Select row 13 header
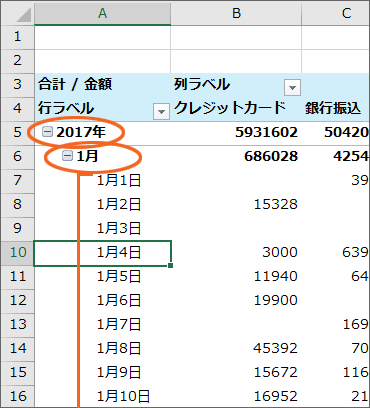 (x=17, y=325)
